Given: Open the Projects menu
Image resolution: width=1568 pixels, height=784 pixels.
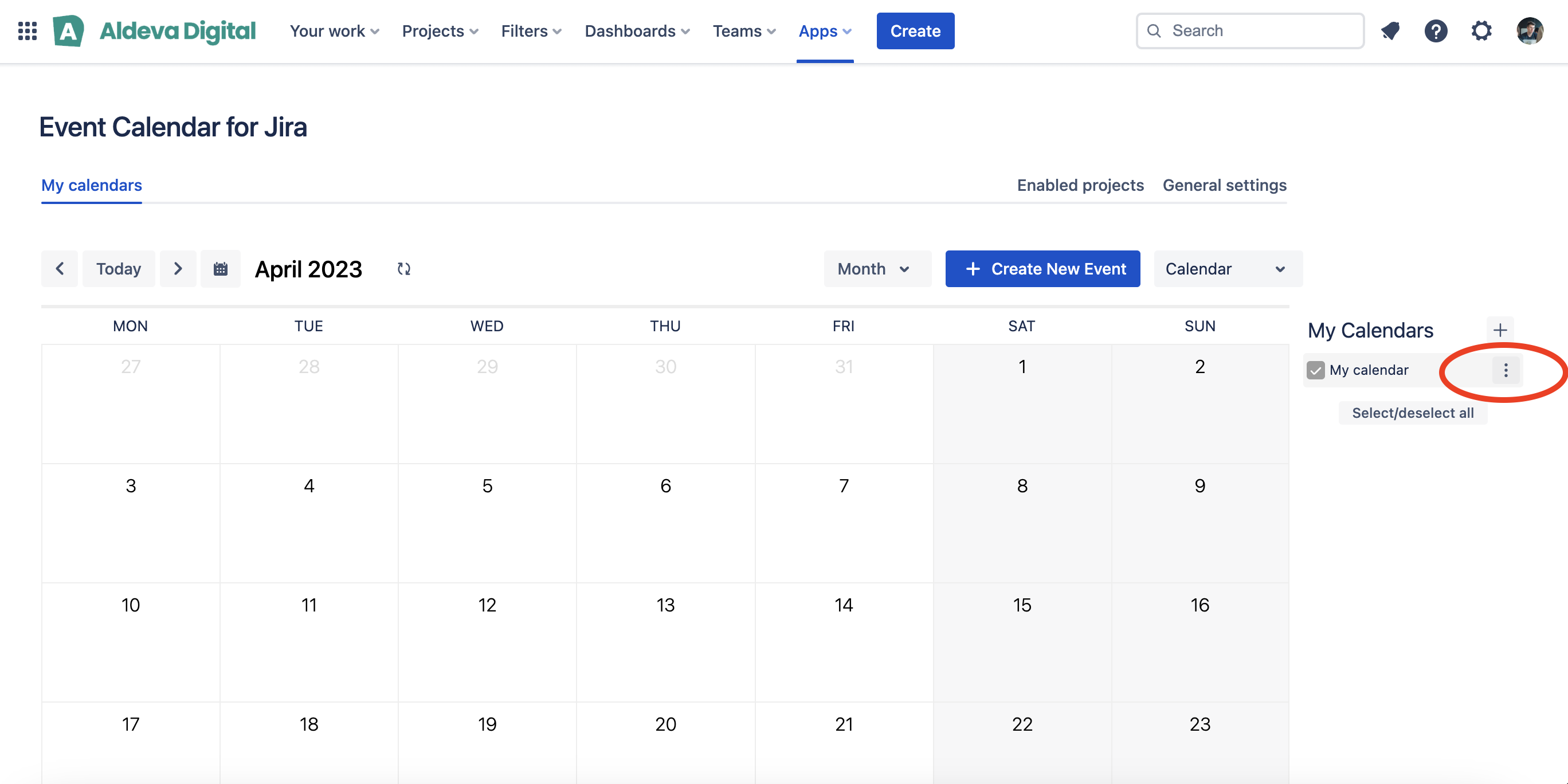Looking at the screenshot, I should (x=440, y=30).
